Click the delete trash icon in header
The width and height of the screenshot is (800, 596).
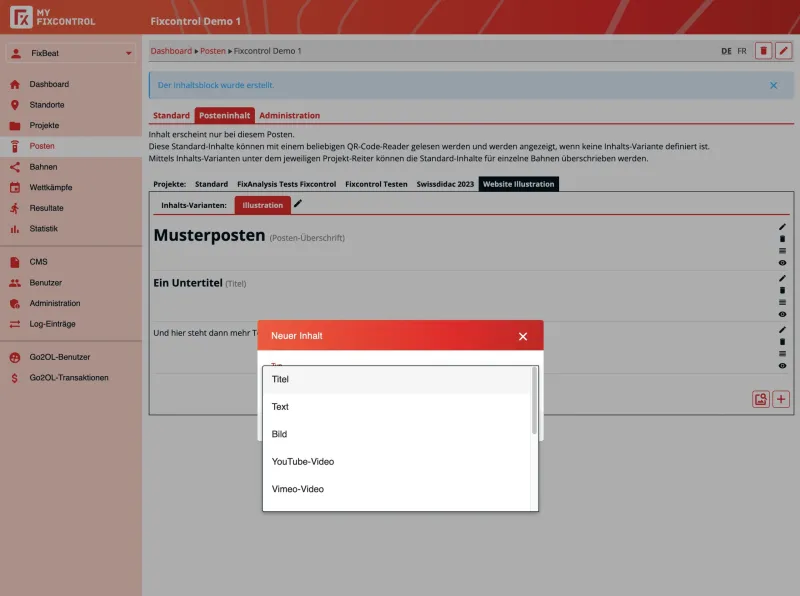pyautogui.click(x=763, y=51)
